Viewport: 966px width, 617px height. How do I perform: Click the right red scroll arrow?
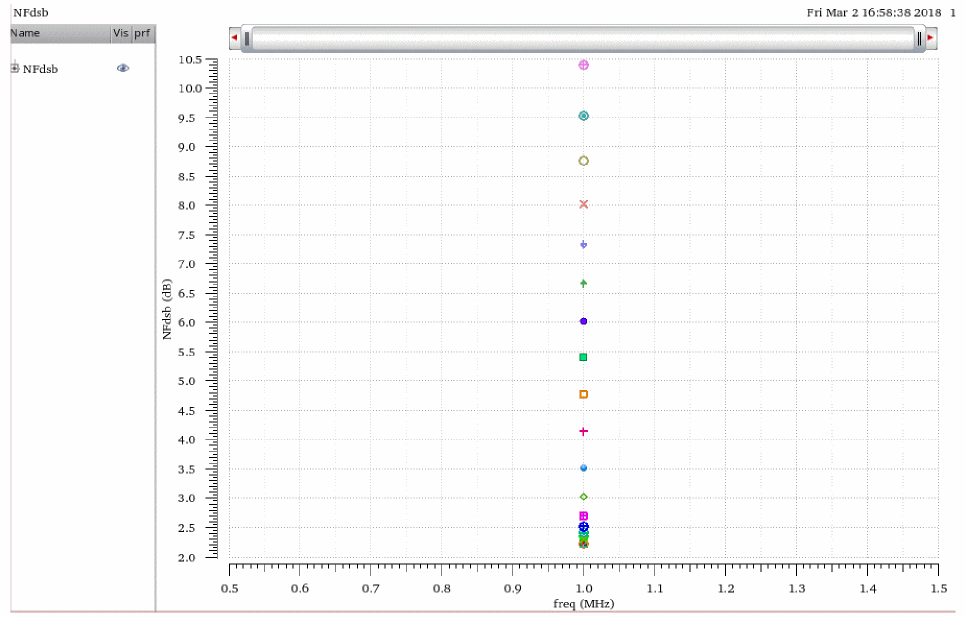pos(931,38)
